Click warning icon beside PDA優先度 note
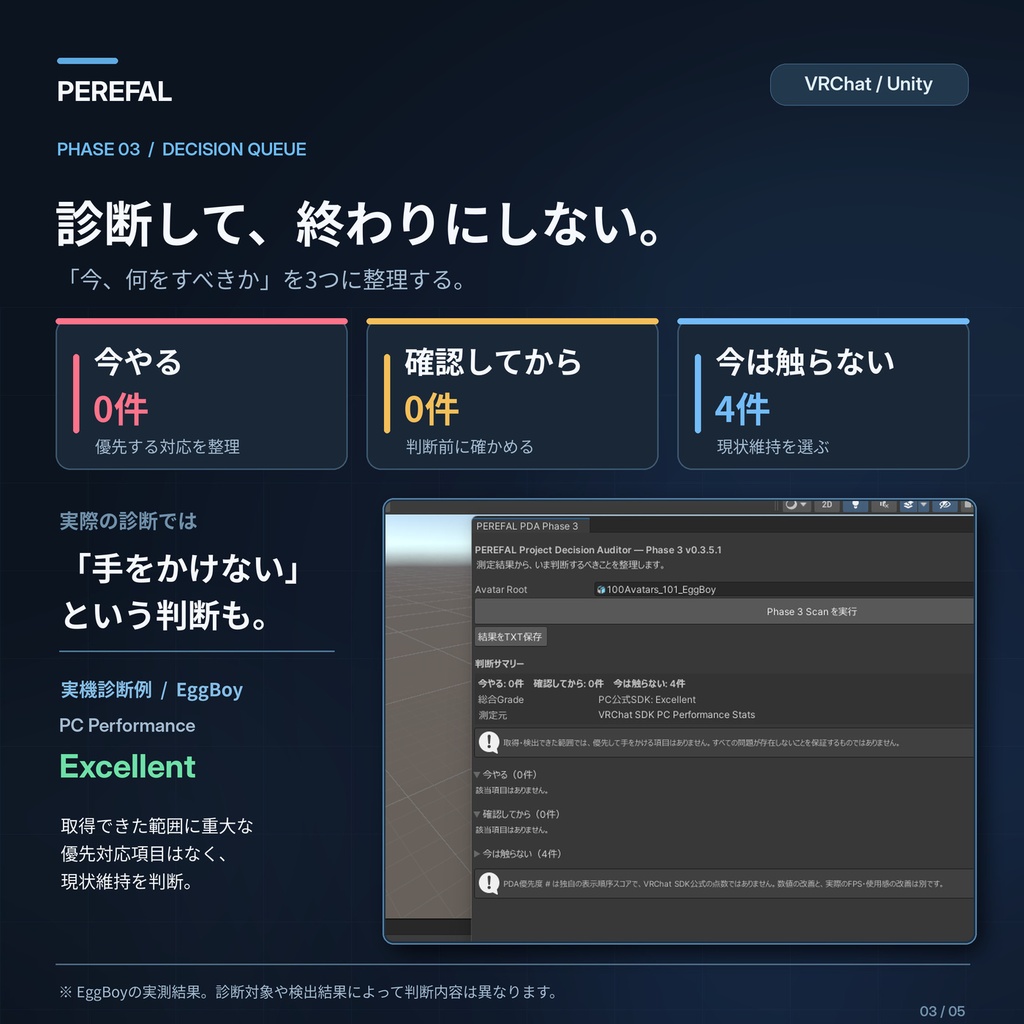The width and height of the screenshot is (1024, 1024). click(488, 883)
